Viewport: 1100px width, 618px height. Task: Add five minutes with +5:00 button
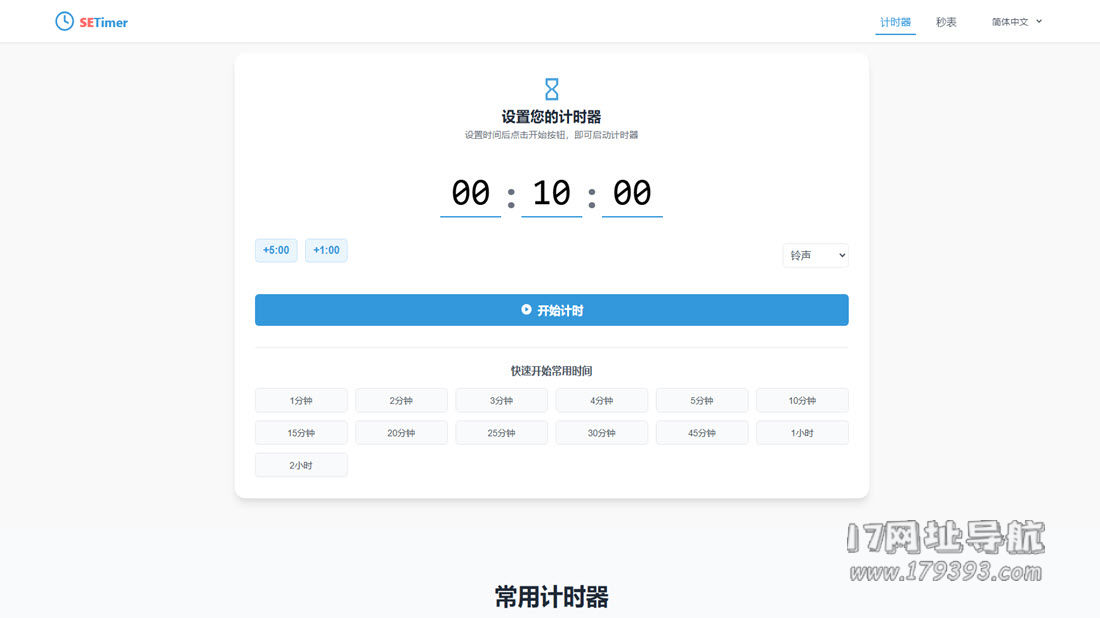276,250
